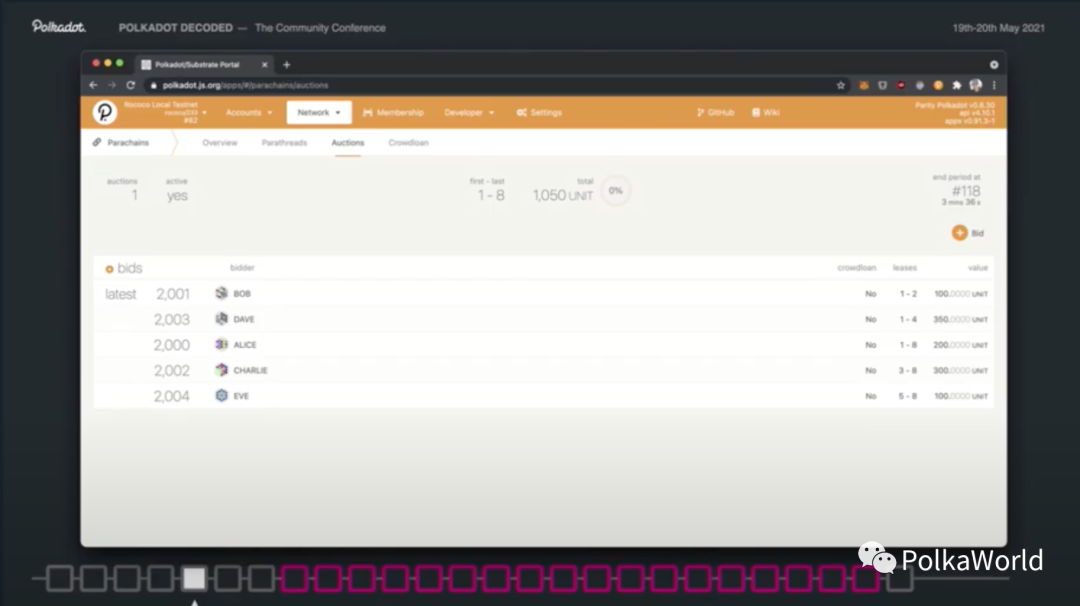Click the Polkadot logo in the header
The height and width of the screenshot is (606, 1080).
(x=105, y=112)
